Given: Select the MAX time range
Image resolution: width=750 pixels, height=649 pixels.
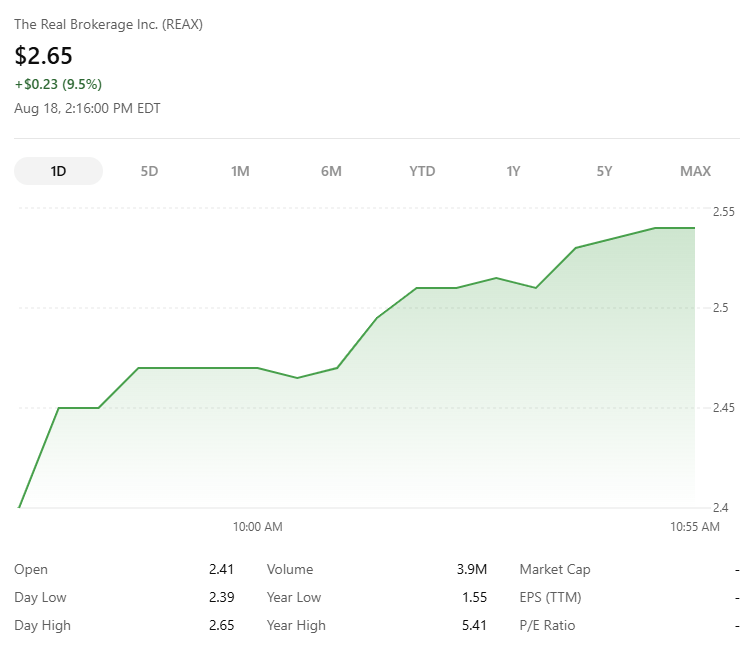Looking at the screenshot, I should (x=695, y=171).
